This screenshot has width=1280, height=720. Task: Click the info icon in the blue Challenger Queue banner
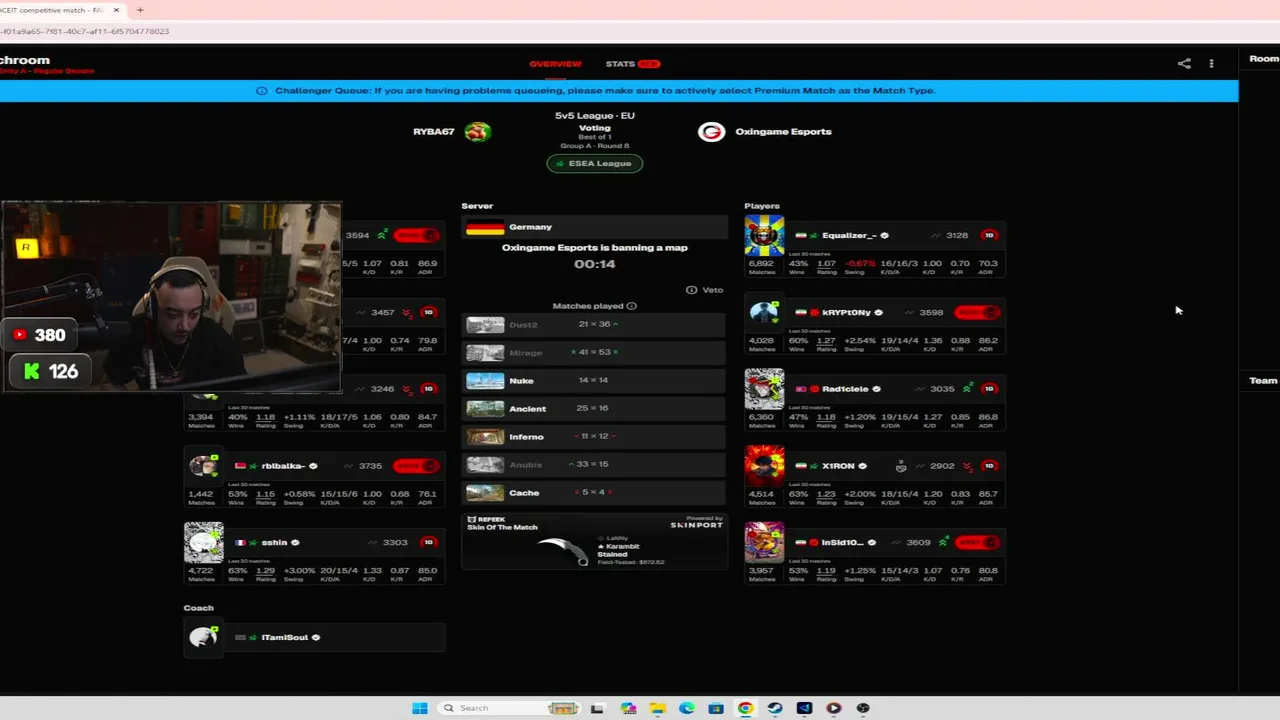click(262, 91)
